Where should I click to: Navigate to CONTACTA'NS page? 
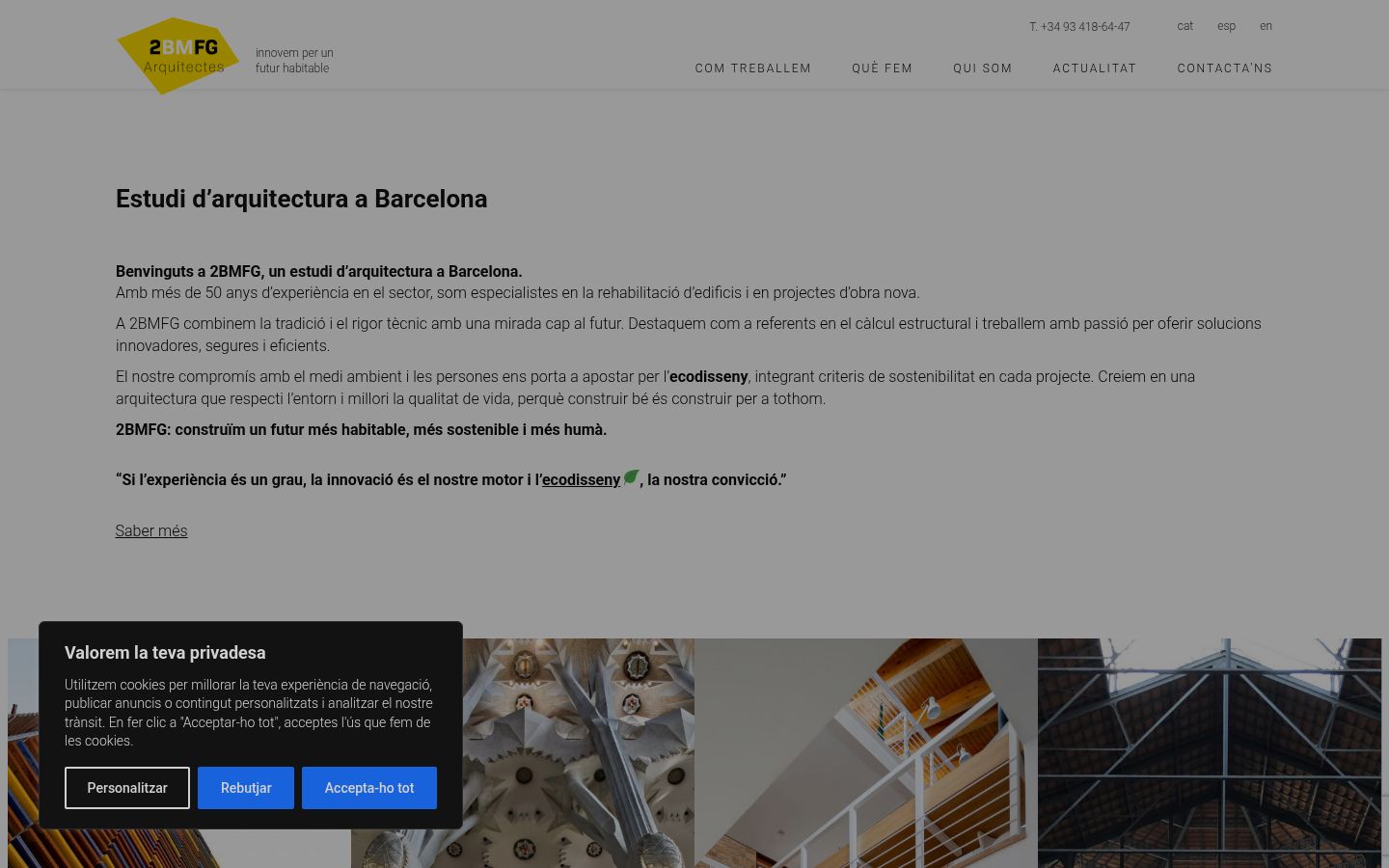1225,68
